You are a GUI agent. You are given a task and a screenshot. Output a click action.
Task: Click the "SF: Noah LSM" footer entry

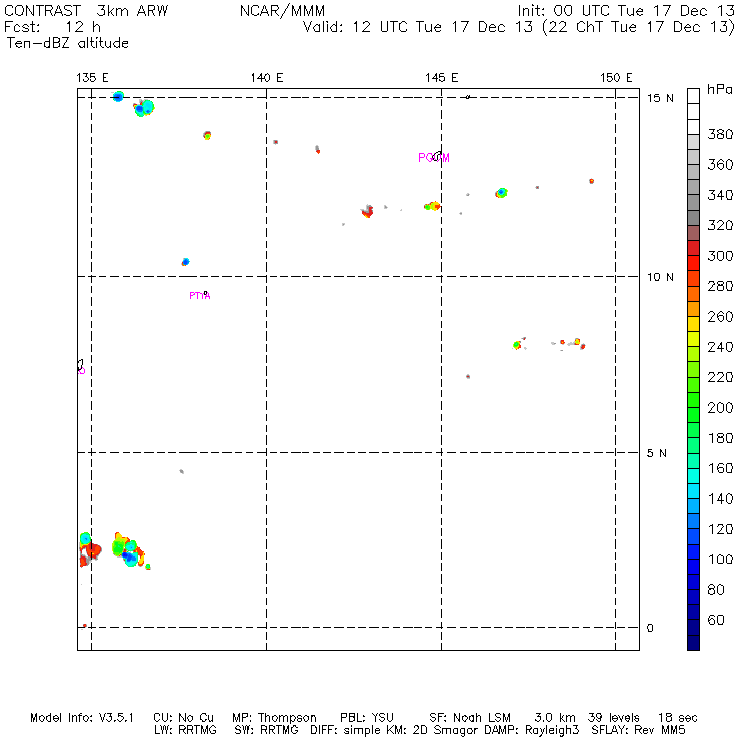(470, 718)
